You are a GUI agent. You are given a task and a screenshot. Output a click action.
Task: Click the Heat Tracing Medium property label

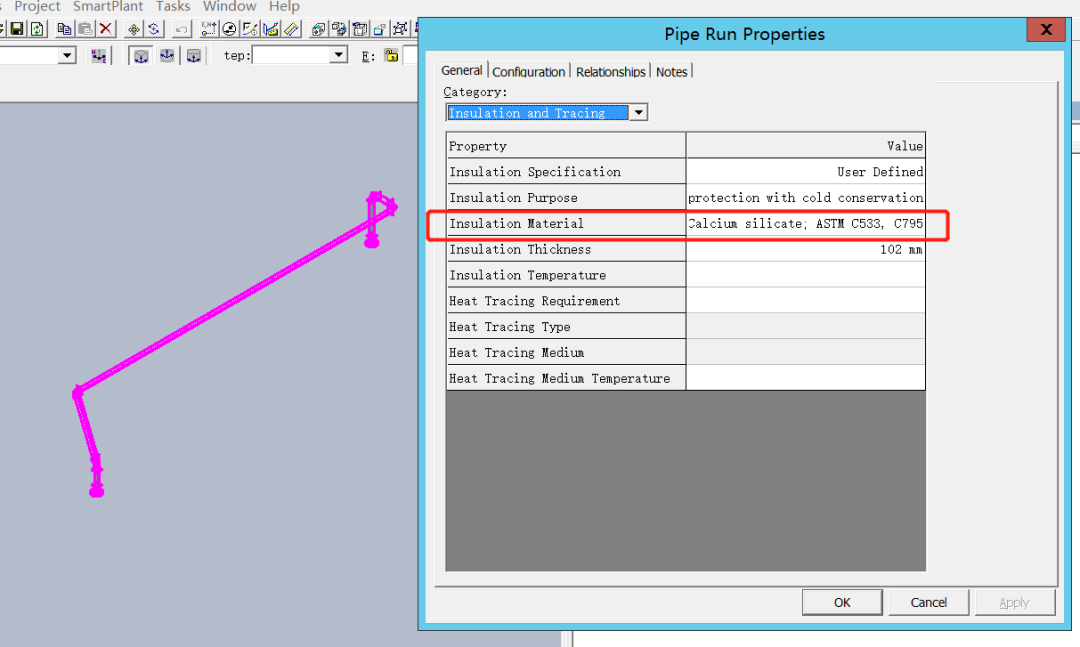[517, 353]
